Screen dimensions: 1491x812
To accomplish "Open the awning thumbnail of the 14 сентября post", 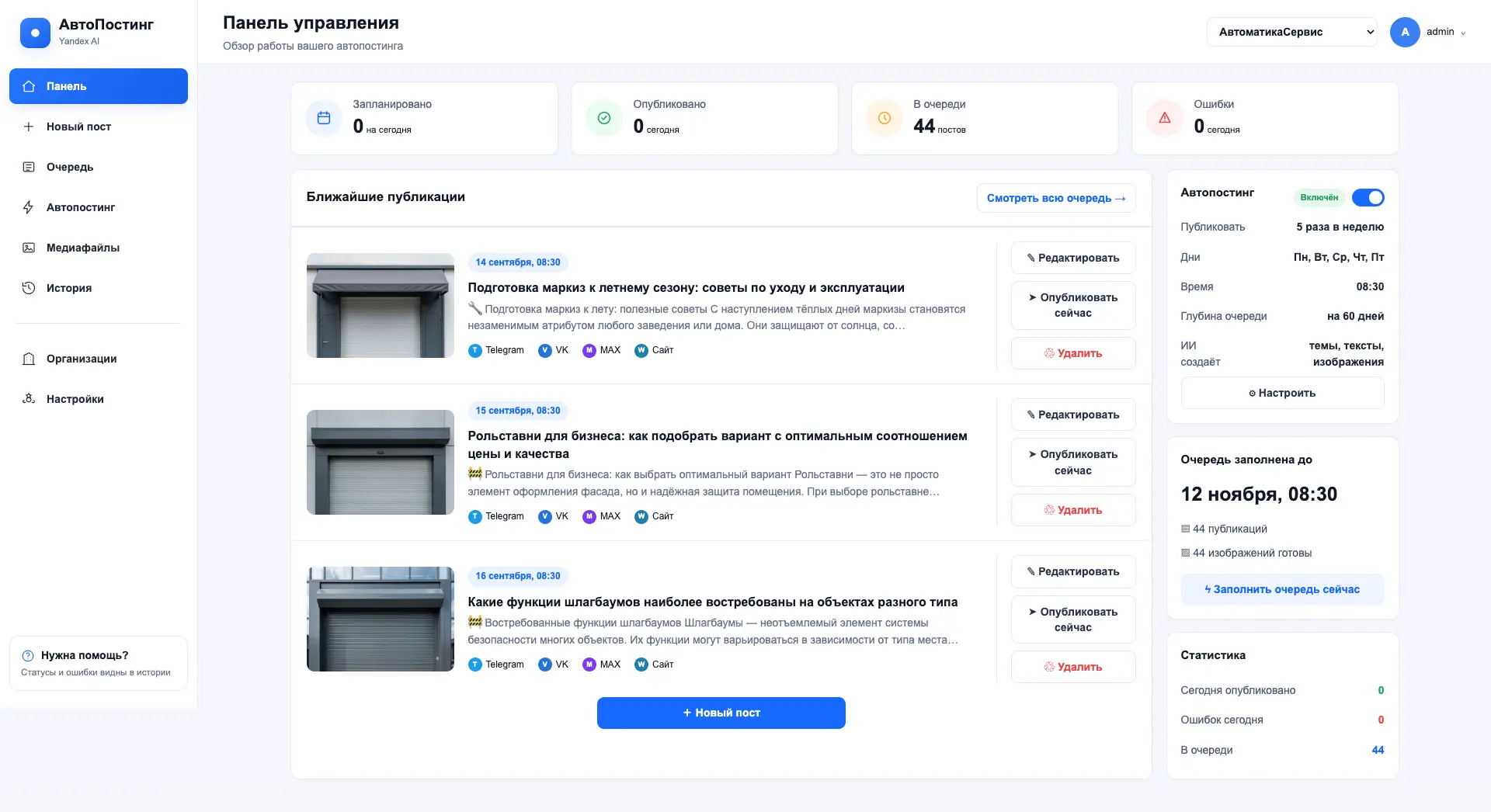I will 381,306.
